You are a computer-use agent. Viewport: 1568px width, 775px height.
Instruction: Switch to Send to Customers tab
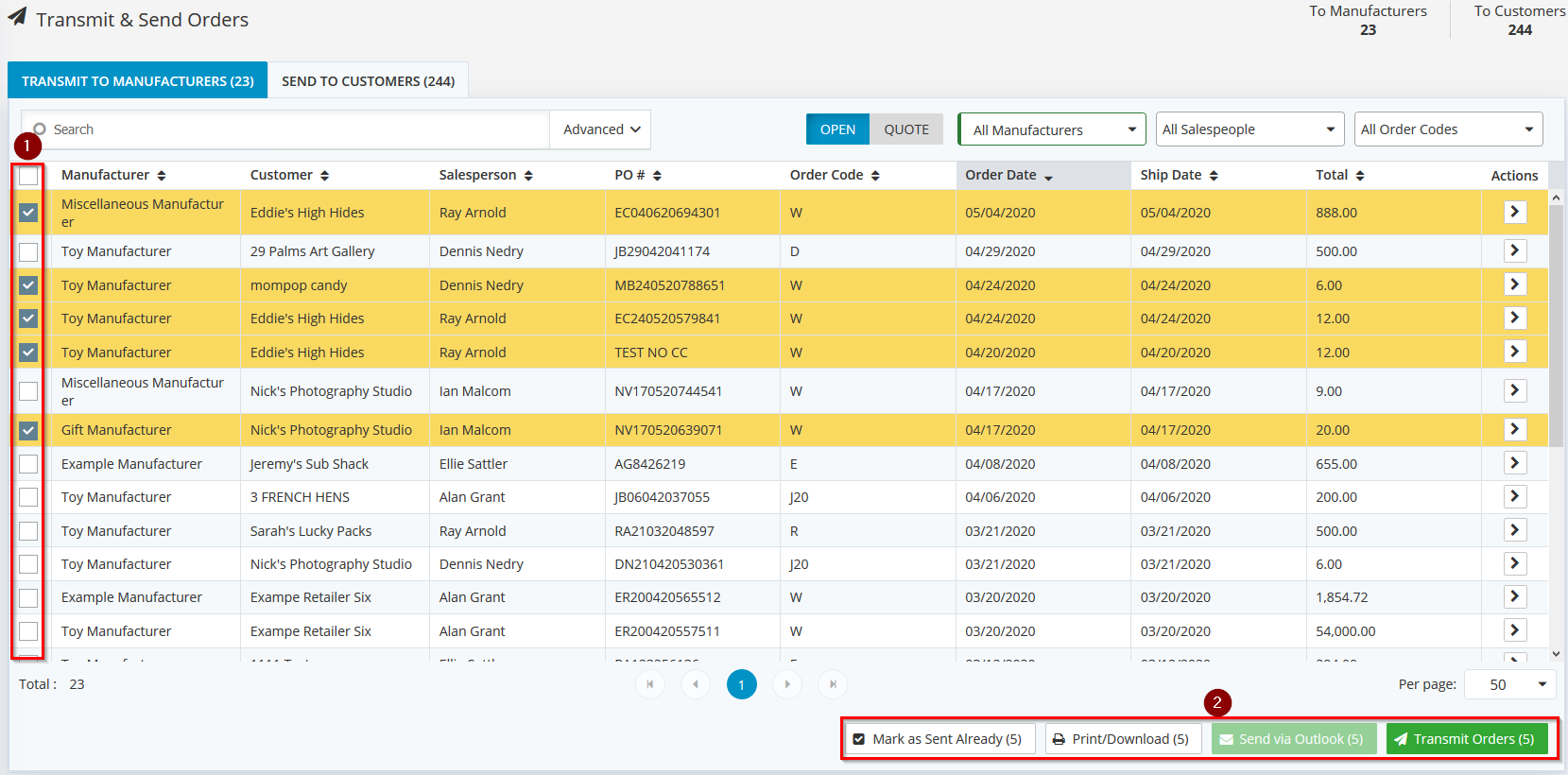368,81
